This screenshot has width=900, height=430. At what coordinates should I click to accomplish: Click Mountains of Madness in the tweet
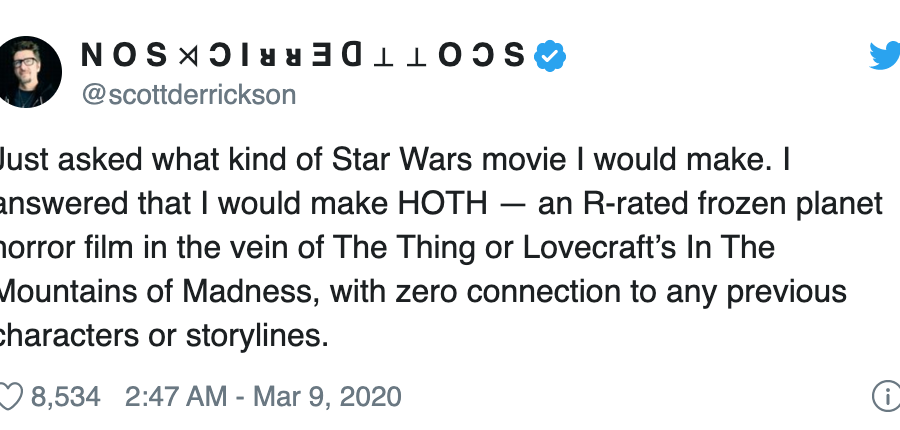[x=156, y=292]
